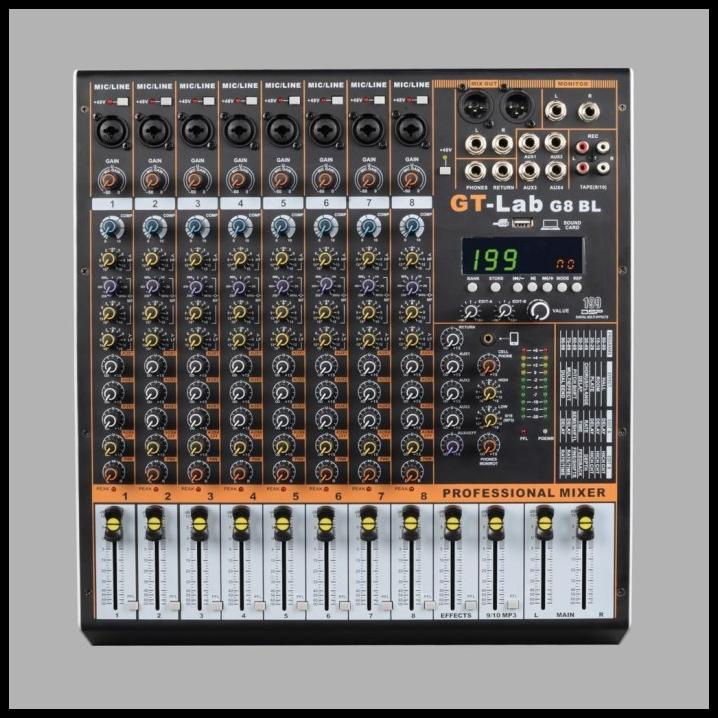The width and height of the screenshot is (718, 718).
Task: Click the laptop sound card icon
Action: [548, 223]
